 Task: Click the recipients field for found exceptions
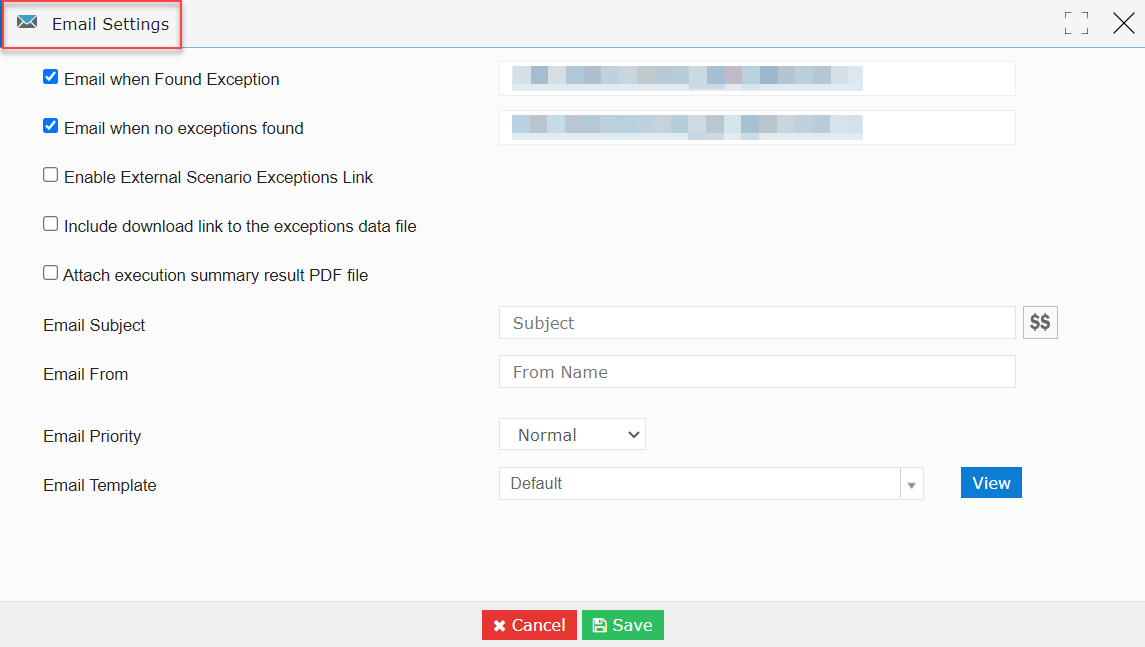pos(757,78)
